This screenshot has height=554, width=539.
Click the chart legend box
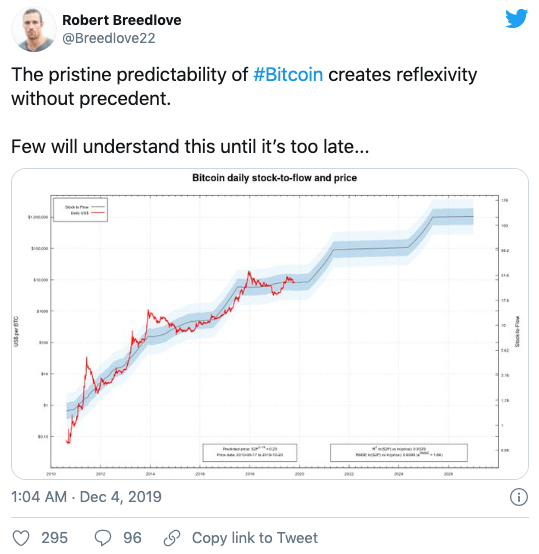80,210
